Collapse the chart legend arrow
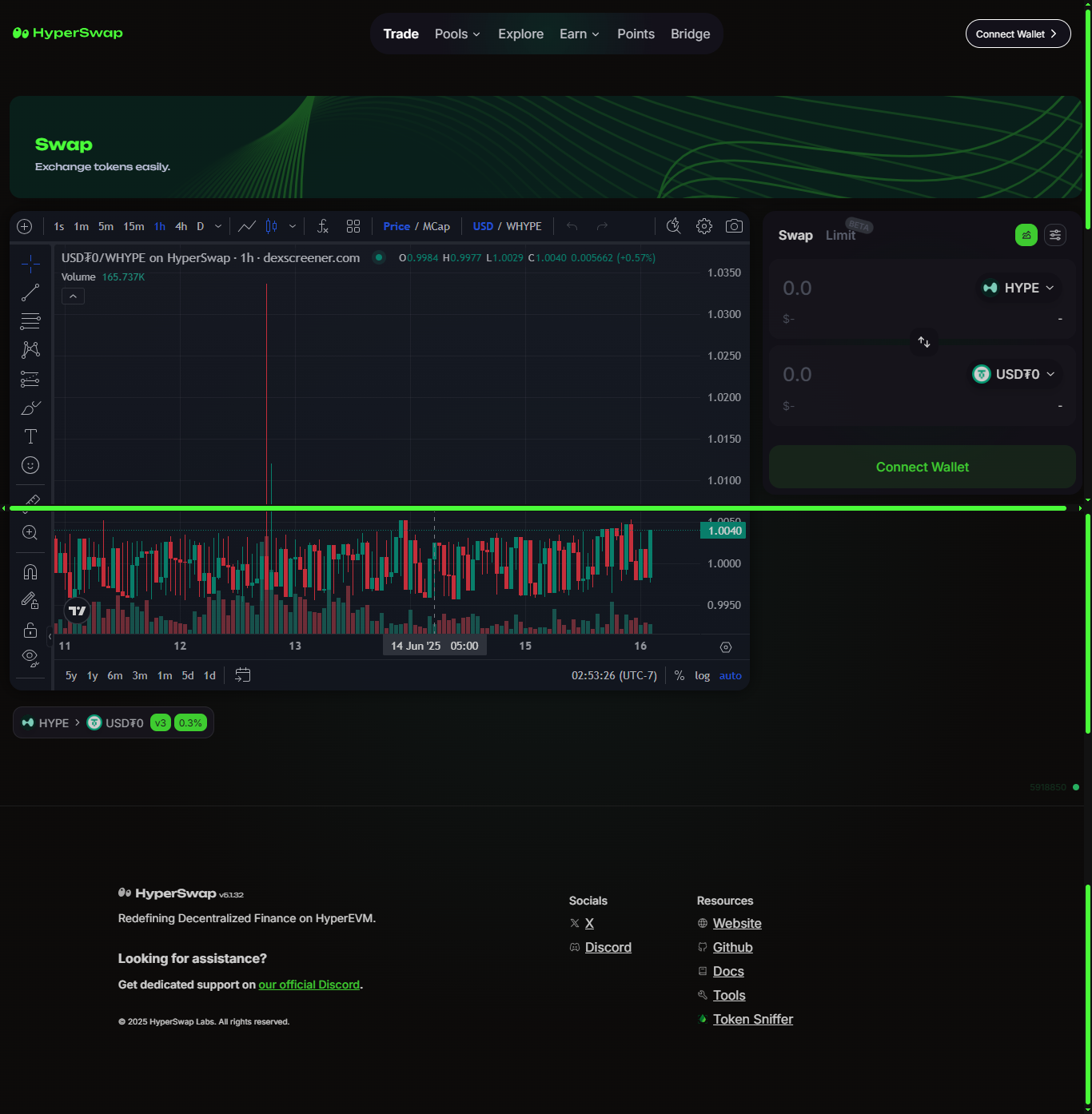This screenshot has height=1114, width=1092. tap(73, 296)
